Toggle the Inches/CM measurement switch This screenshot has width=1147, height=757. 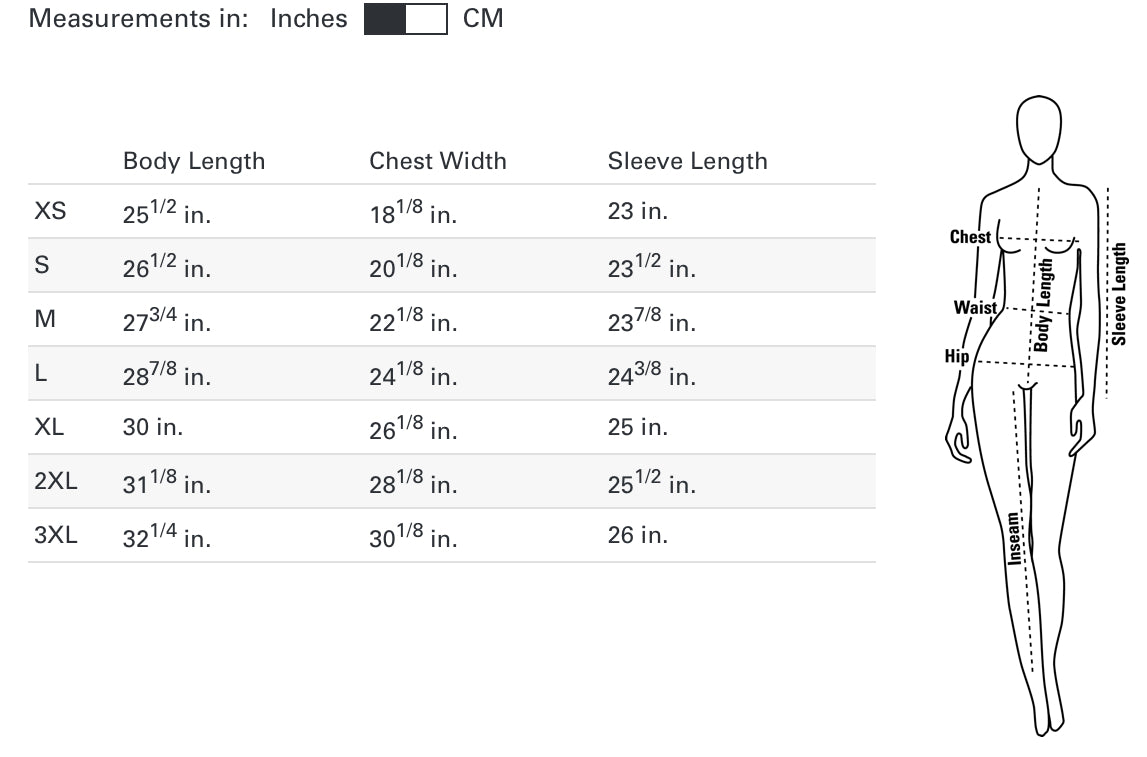(405, 19)
